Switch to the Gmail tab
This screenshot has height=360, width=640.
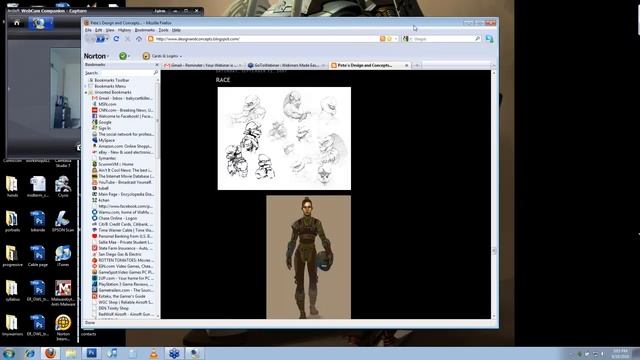pyautogui.click(x=202, y=65)
